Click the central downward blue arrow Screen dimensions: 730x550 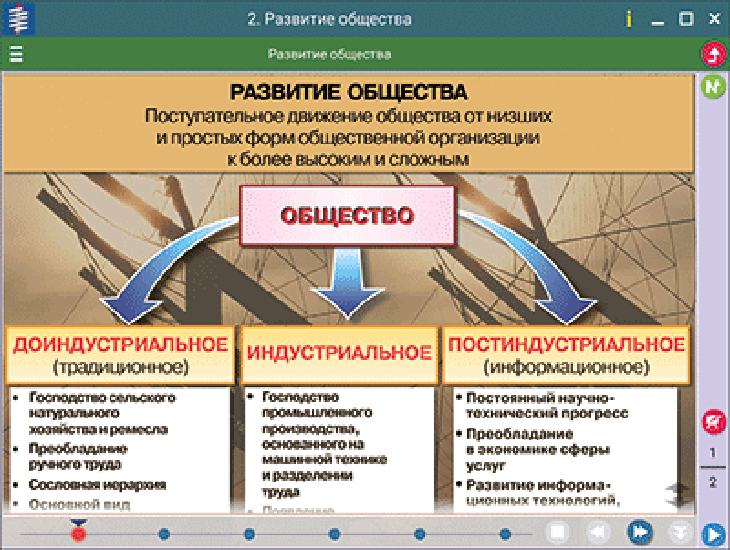click(348, 284)
